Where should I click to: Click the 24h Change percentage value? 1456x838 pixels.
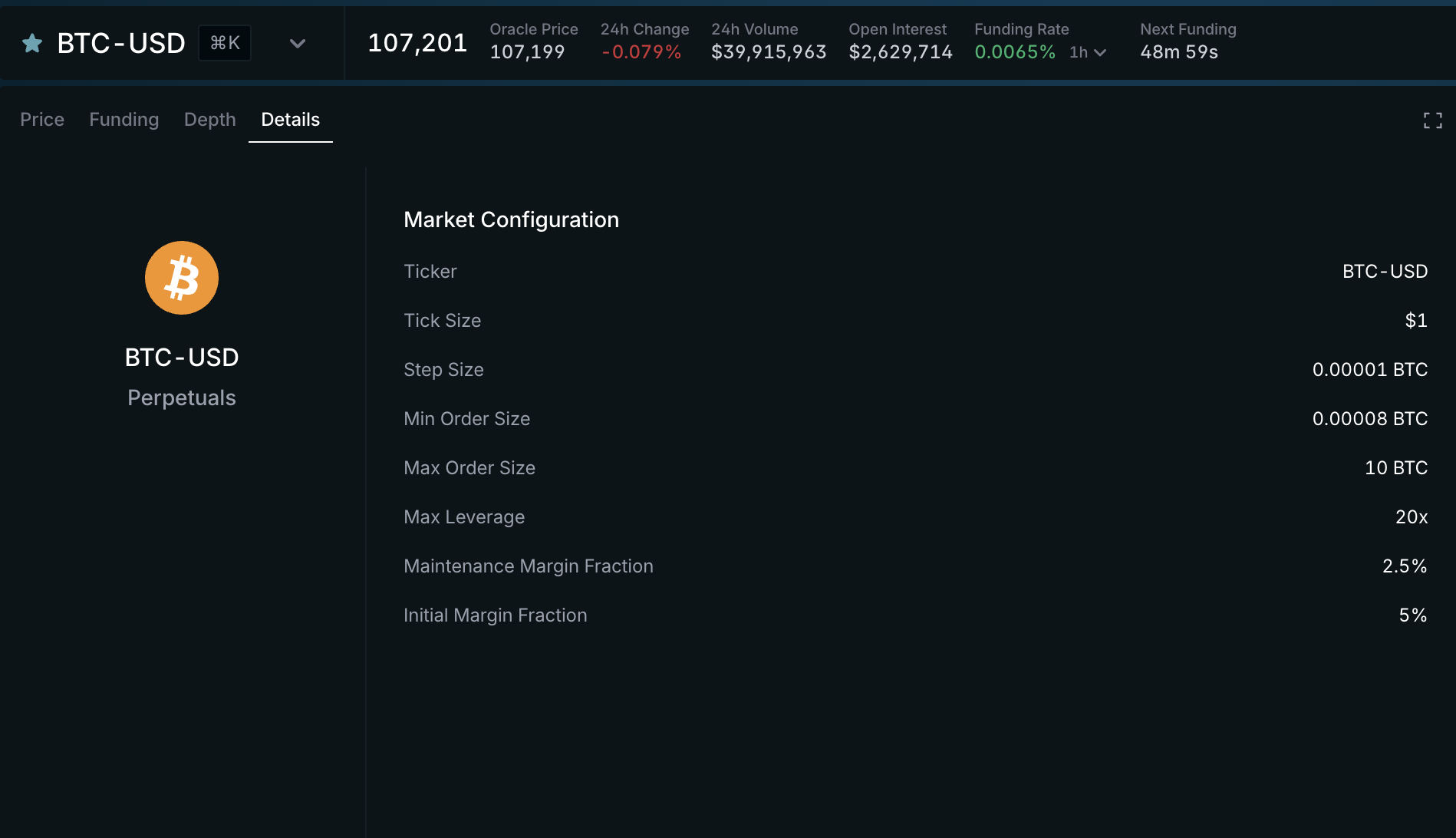tap(642, 52)
